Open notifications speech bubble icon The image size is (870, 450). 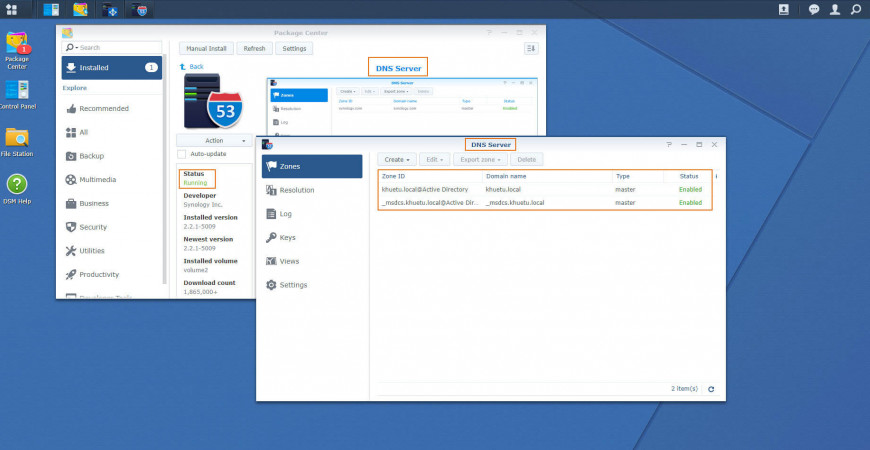[x=814, y=9]
